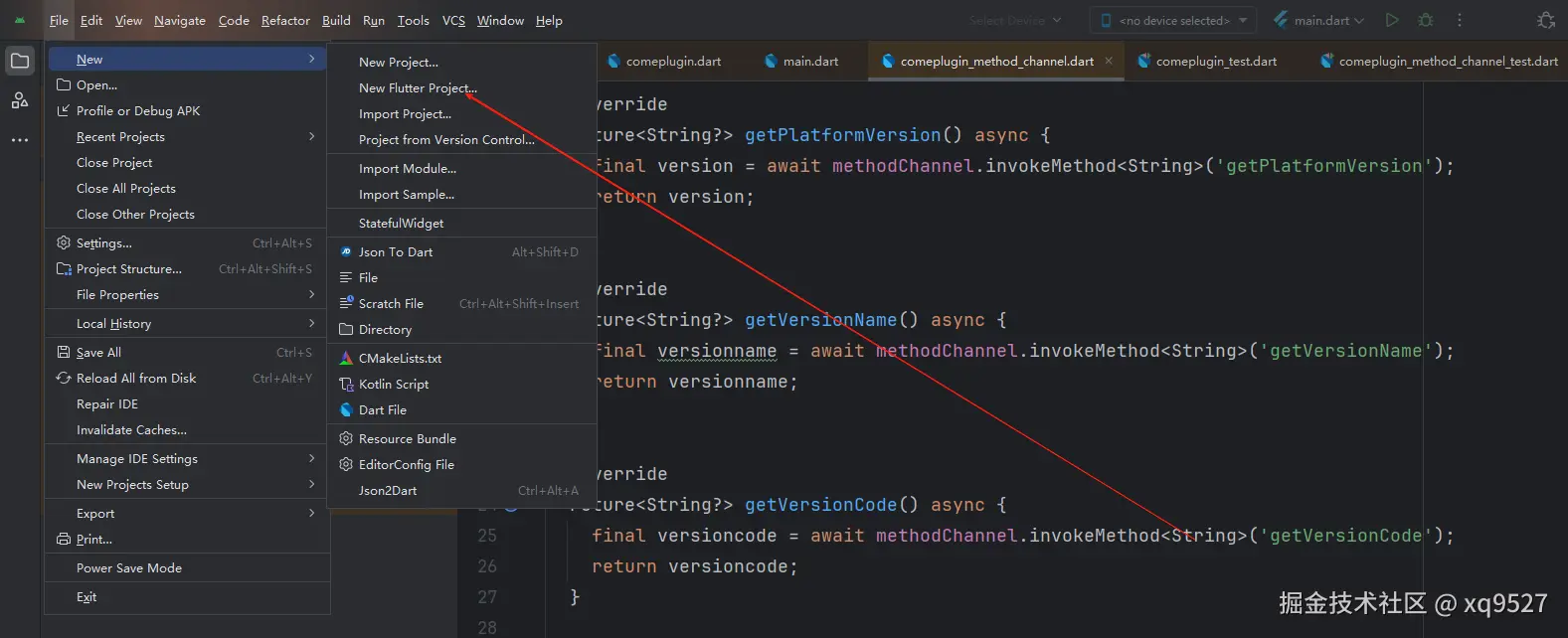
Task: Expand the File Properties submenu
Action: 187,294
